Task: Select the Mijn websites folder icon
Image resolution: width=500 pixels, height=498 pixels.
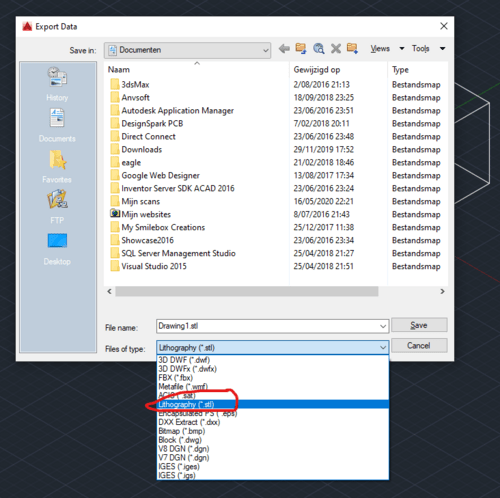Action: click(x=115, y=213)
